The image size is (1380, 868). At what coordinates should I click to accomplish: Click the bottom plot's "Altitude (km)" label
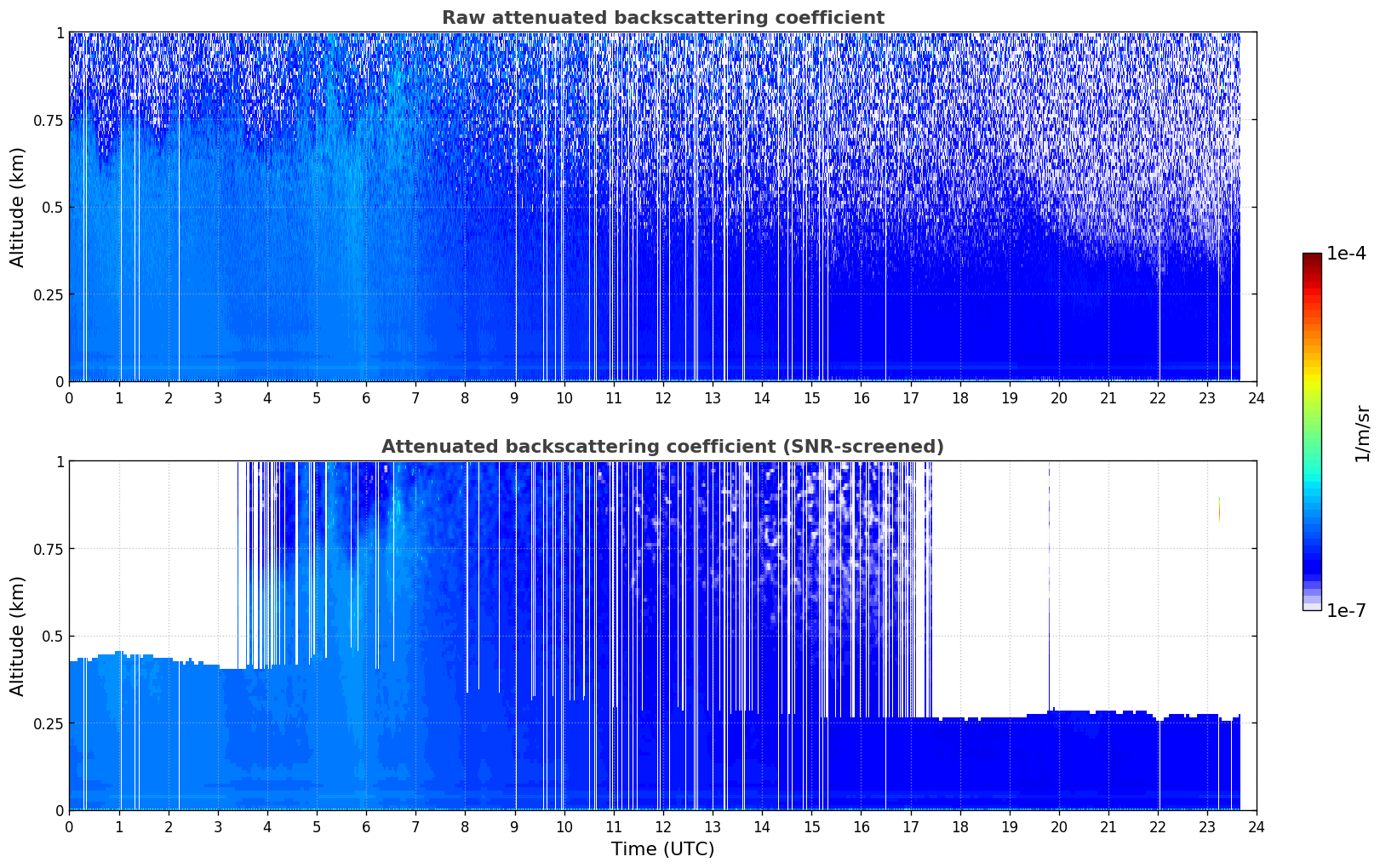(x=18, y=636)
